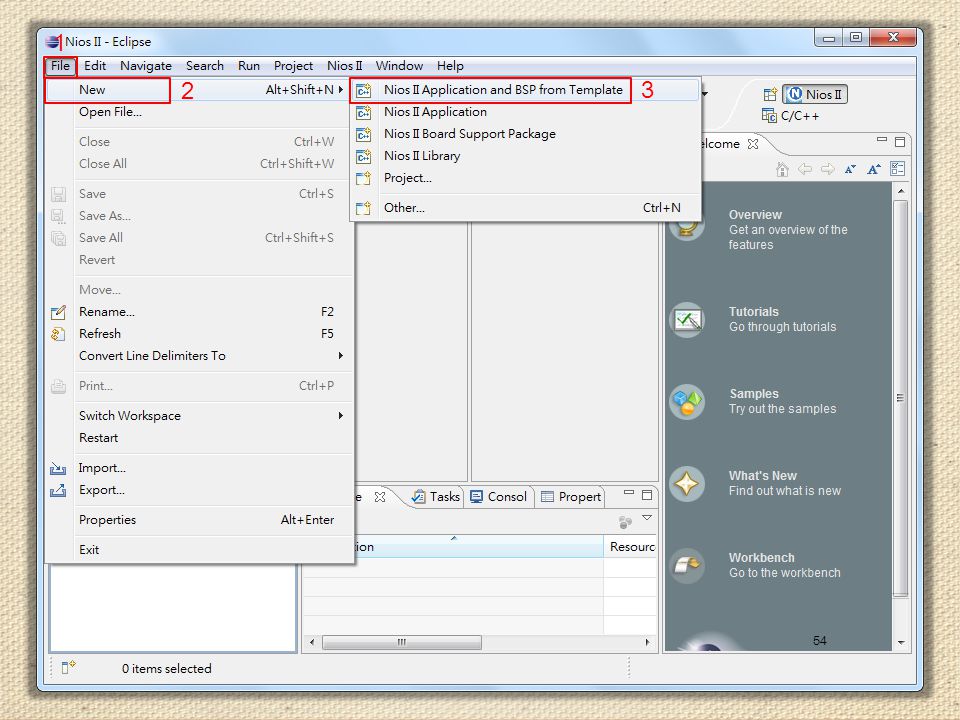Click the Samples shapes icon
Screen dimensions: 960x720
point(687,402)
